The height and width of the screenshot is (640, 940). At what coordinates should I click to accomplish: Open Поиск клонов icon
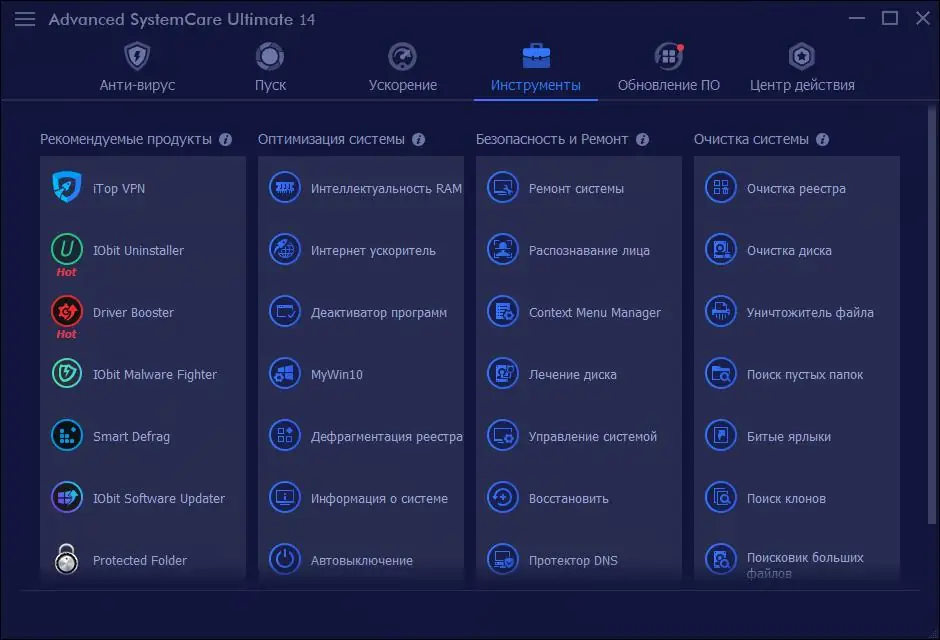click(x=721, y=497)
